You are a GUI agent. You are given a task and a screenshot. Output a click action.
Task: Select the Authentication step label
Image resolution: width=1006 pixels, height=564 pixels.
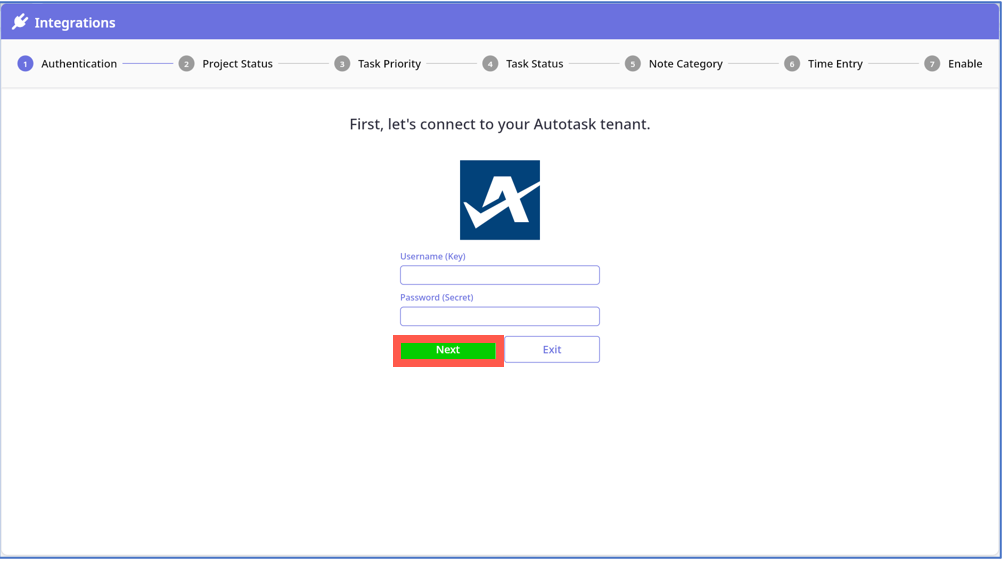pyautogui.click(x=79, y=64)
